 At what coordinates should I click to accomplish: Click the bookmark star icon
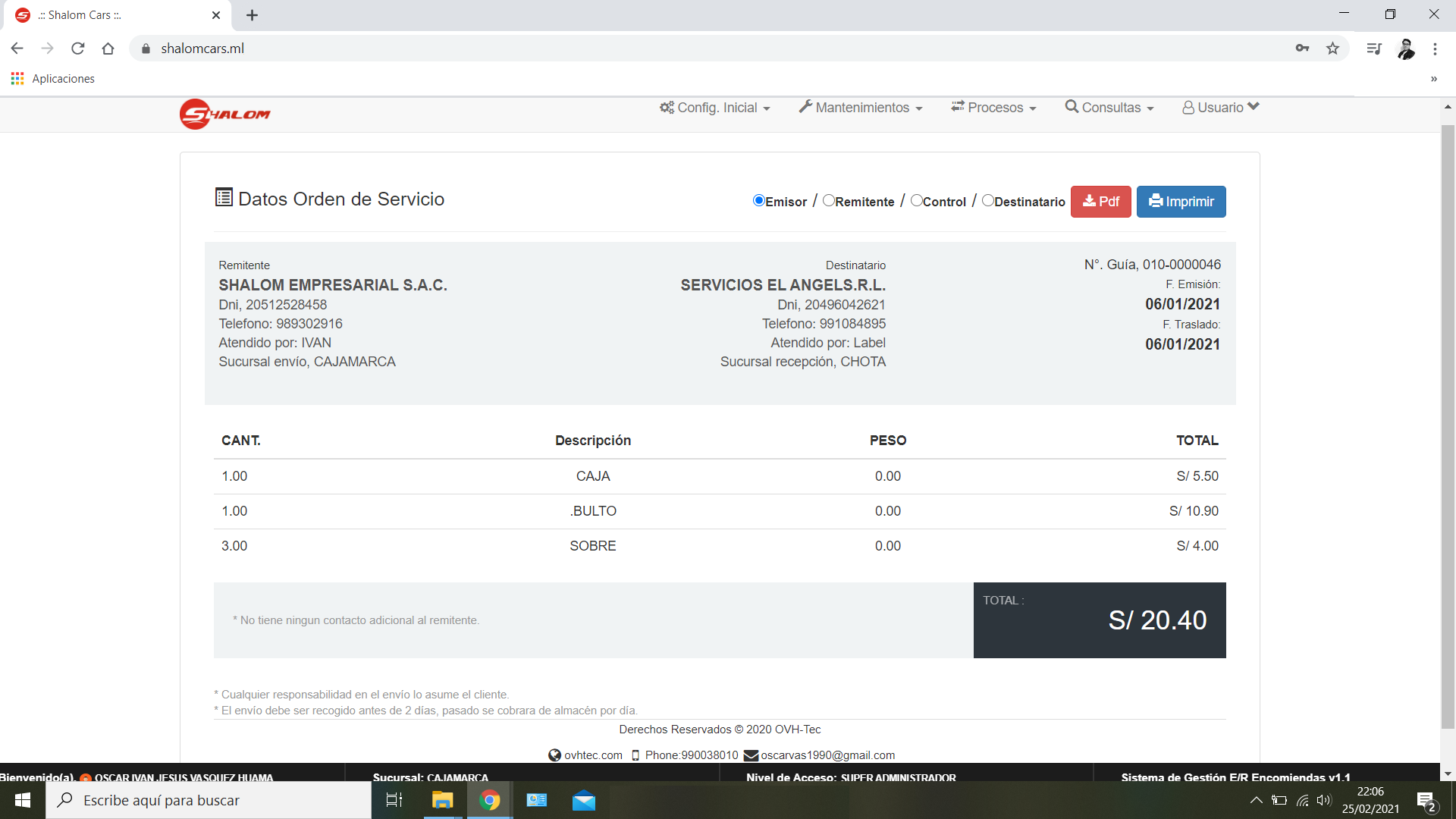(x=1332, y=49)
